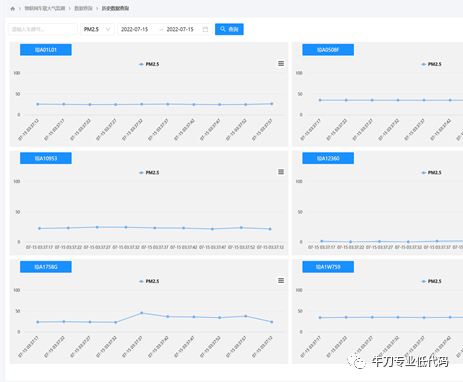
Task: Select the A1W759 vehicle plate label
Action: click(x=328, y=267)
